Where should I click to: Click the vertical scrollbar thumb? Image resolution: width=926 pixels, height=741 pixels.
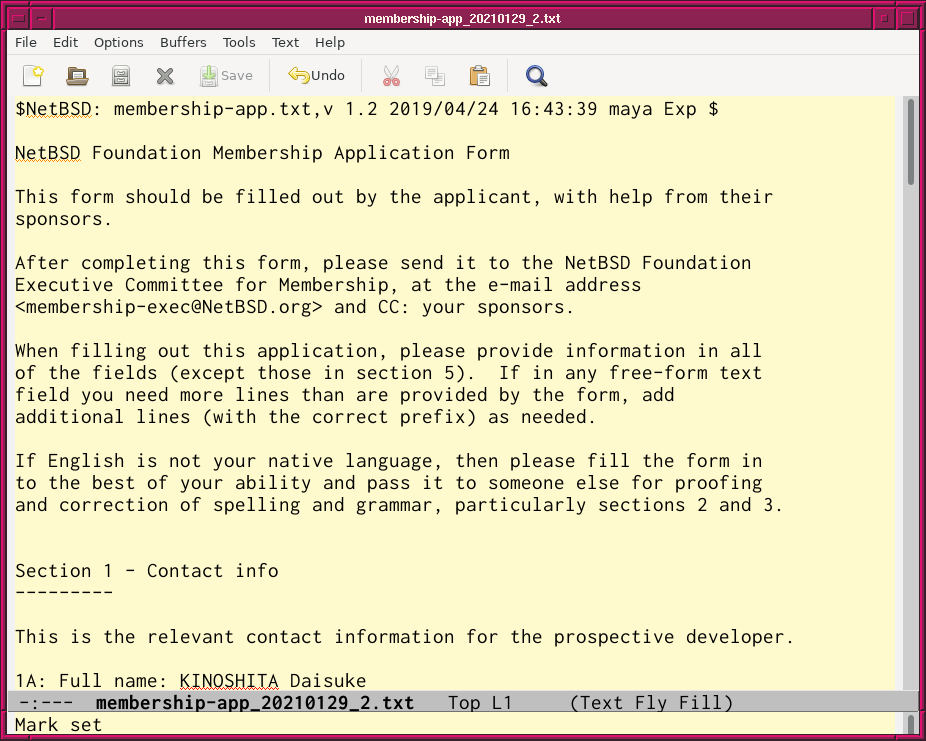click(910, 140)
